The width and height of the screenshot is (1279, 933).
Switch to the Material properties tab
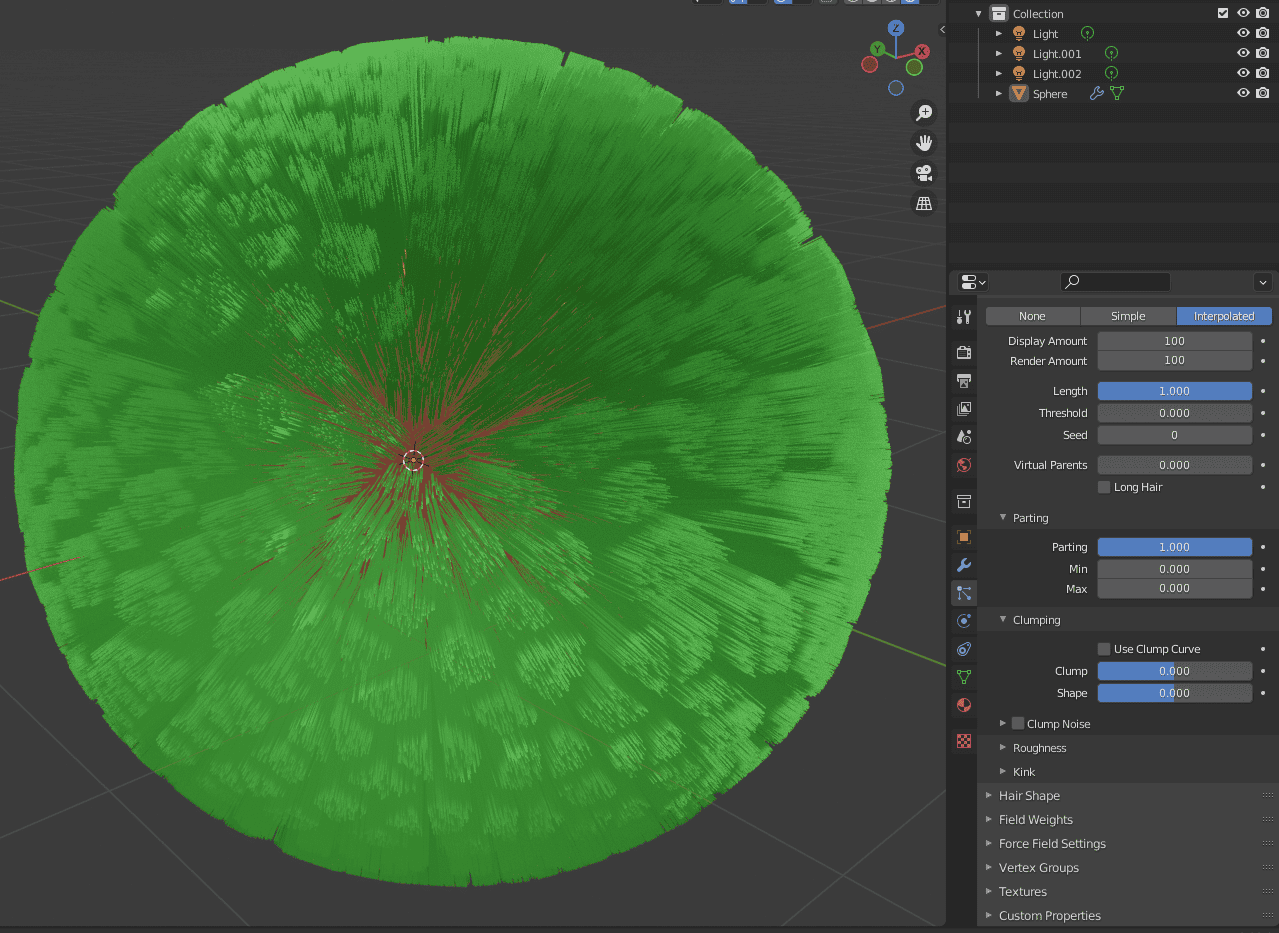[x=963, y=705]
